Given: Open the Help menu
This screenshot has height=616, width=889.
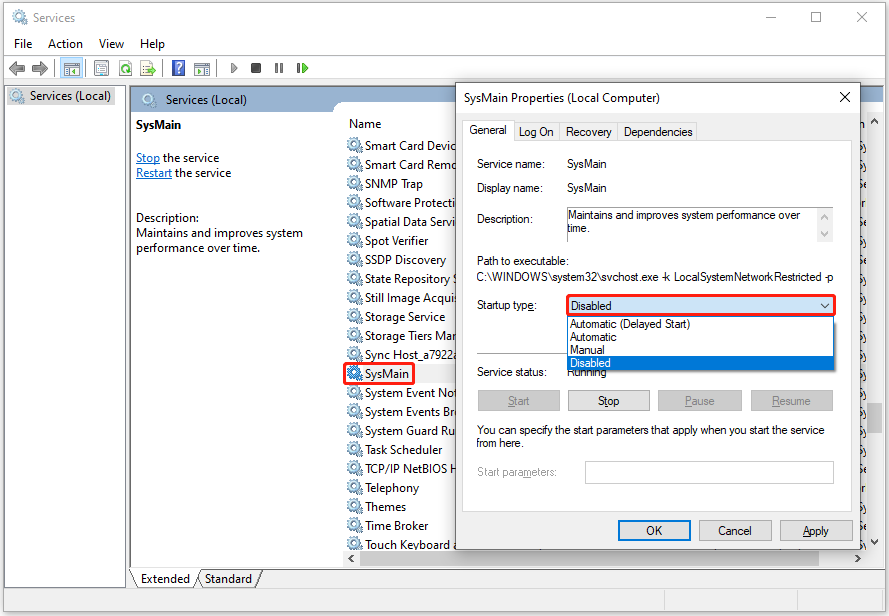Looking at the screenshot, I should click(153, 44).
